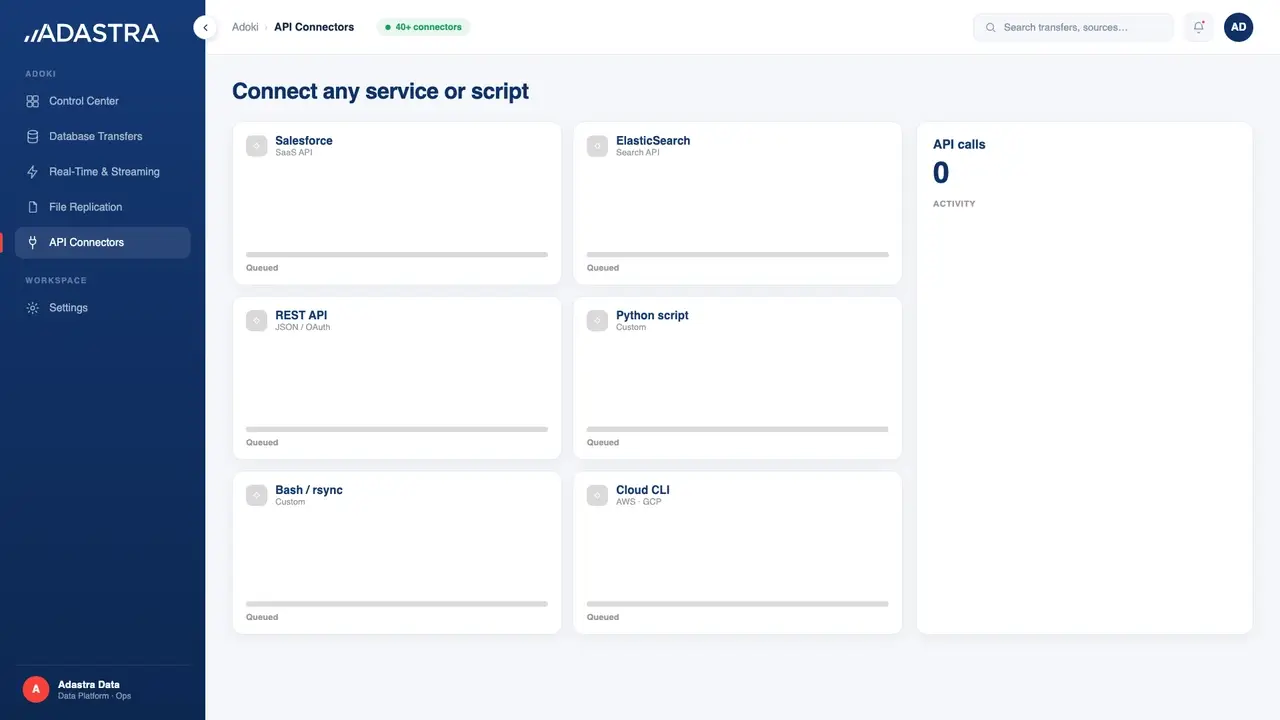Viewport: 1280px width, 720px height.
Task: Click the ACTIVITY label in API calls panel
Action: pos(954,204)
